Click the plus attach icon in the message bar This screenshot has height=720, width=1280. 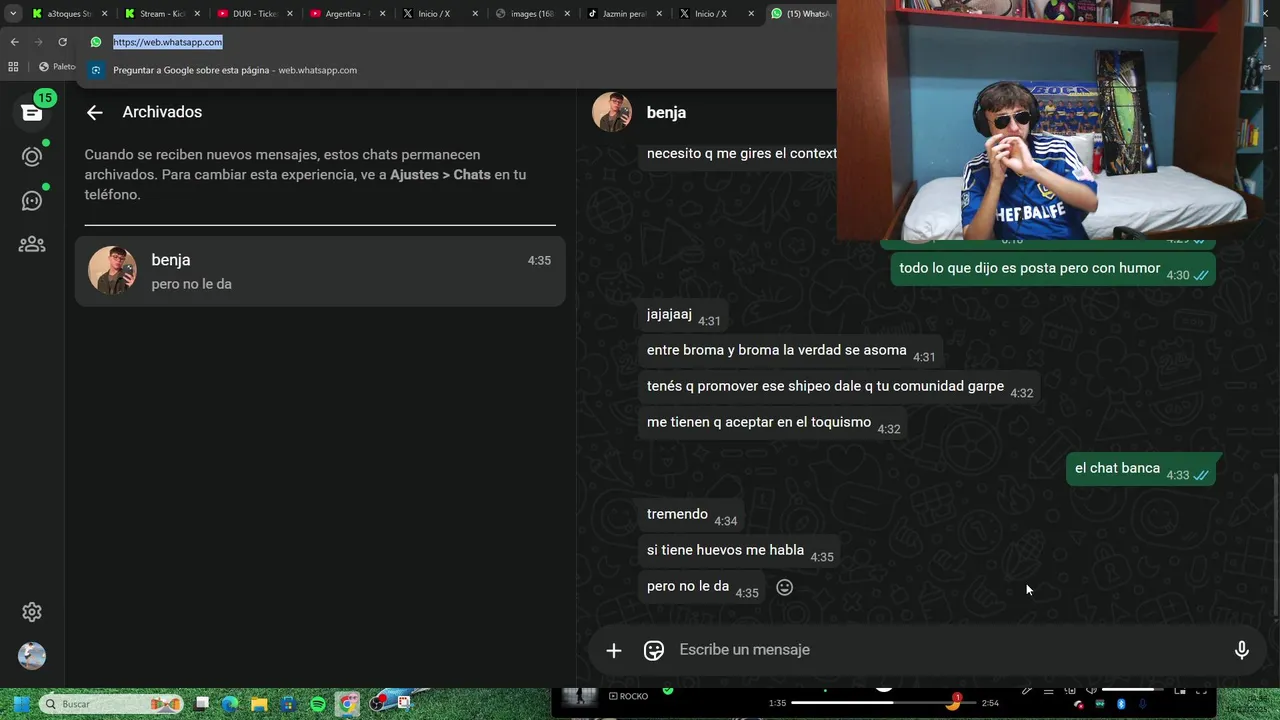pyautogui.click(x=614, y=650)
